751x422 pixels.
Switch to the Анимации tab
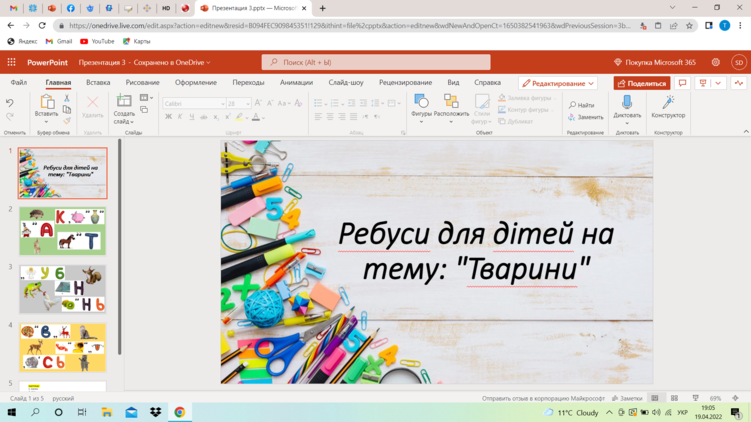pyautogui.click(x=296, y=82)
